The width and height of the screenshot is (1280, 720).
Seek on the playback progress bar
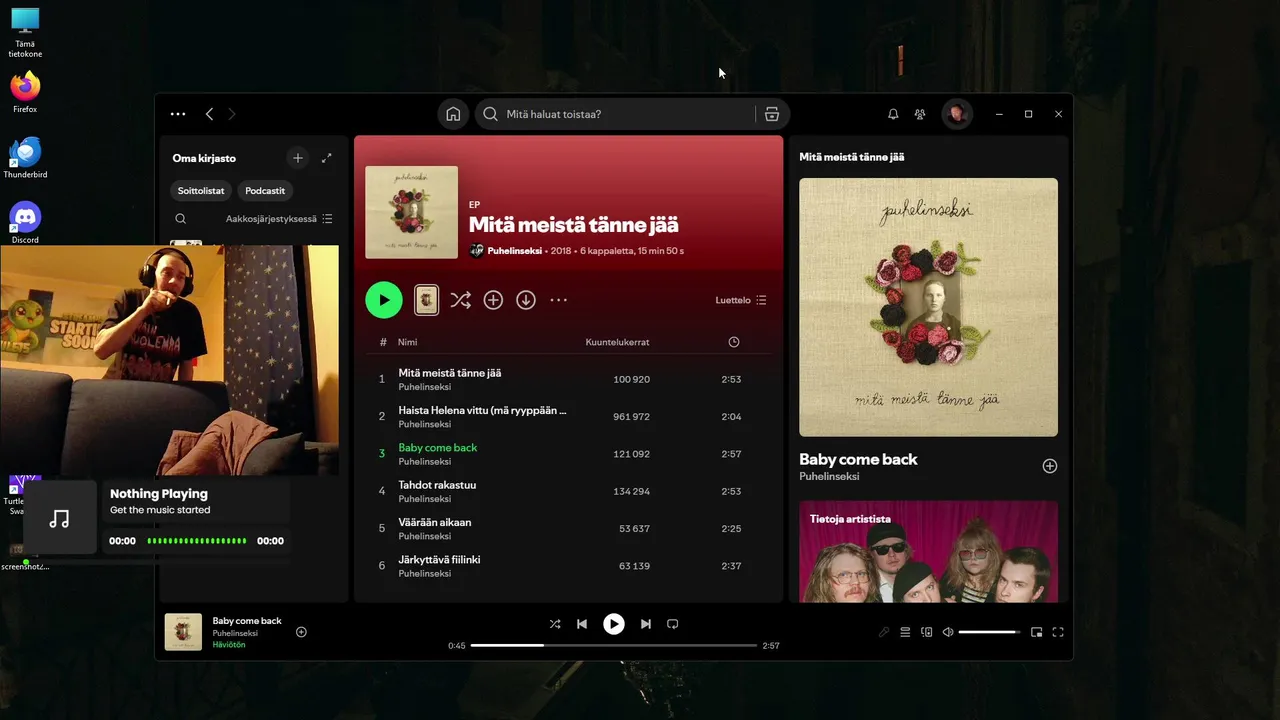point(614,645)
